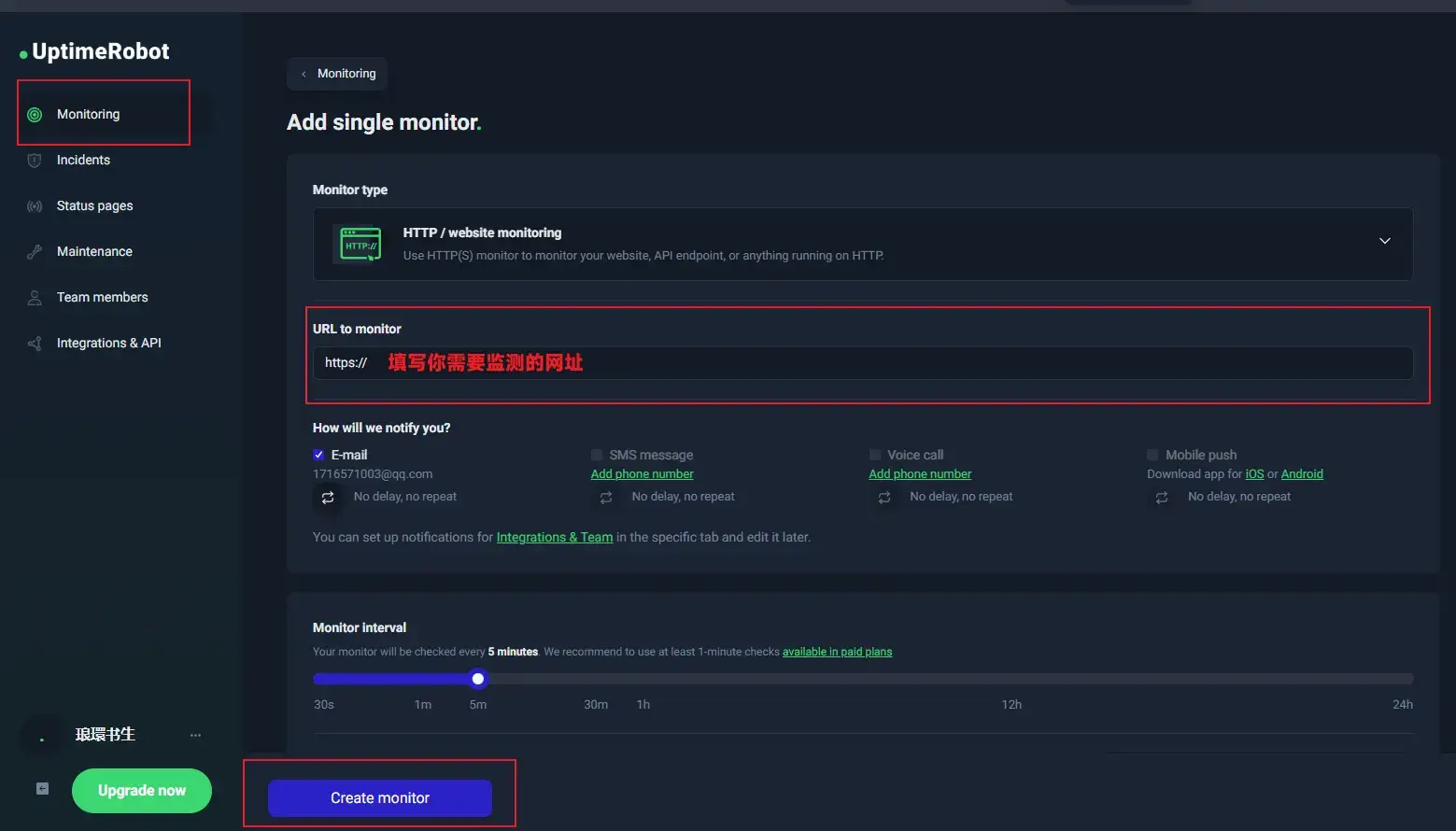Click the Upgrade now button

click(142, 791)
